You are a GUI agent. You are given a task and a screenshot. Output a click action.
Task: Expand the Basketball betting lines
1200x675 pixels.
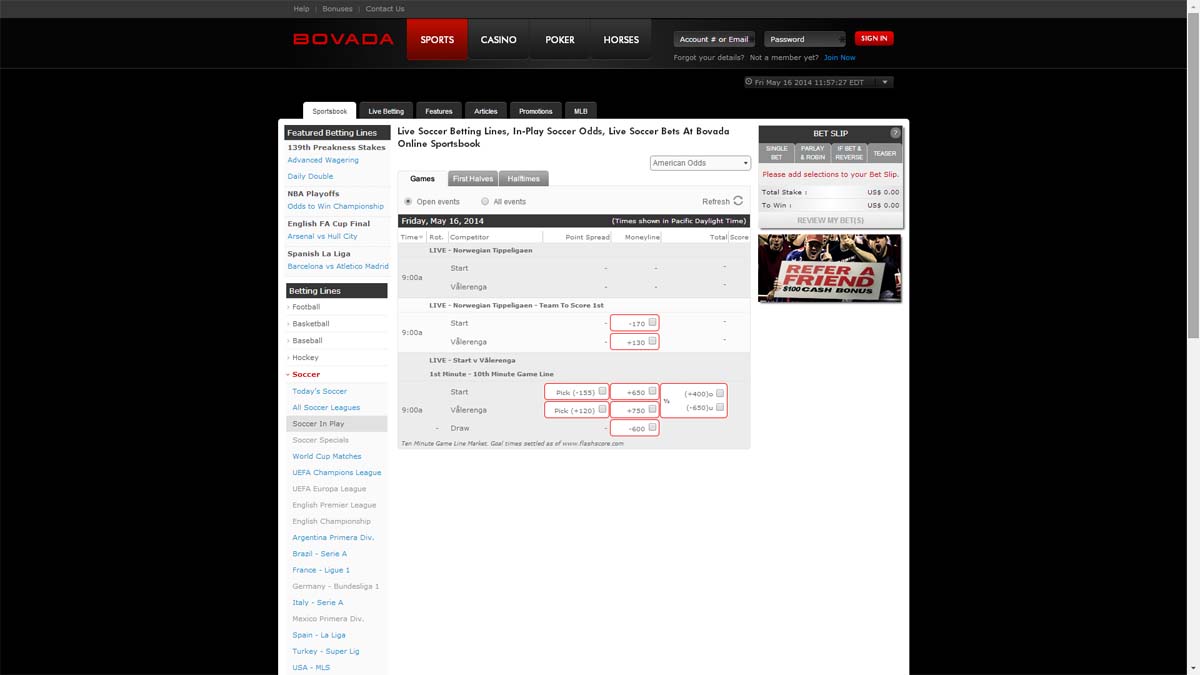point(310,324)
